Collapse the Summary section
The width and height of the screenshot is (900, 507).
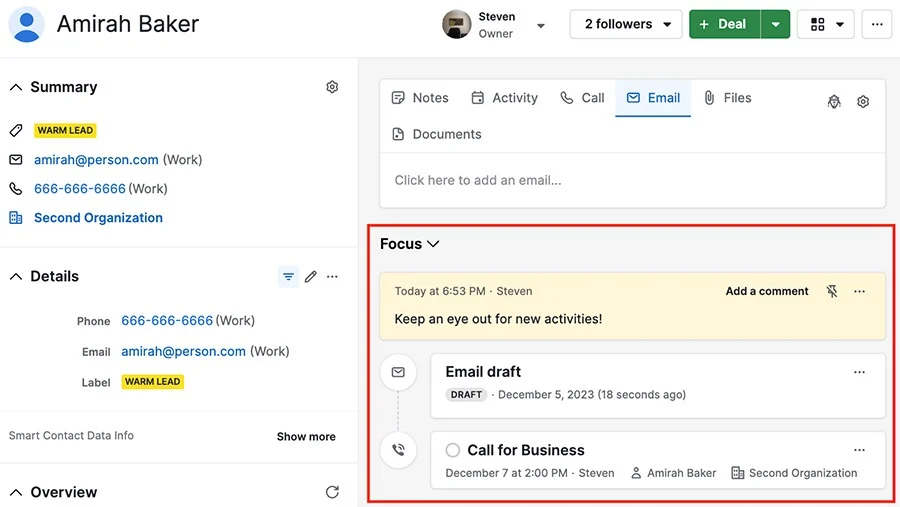click(16, 87)
